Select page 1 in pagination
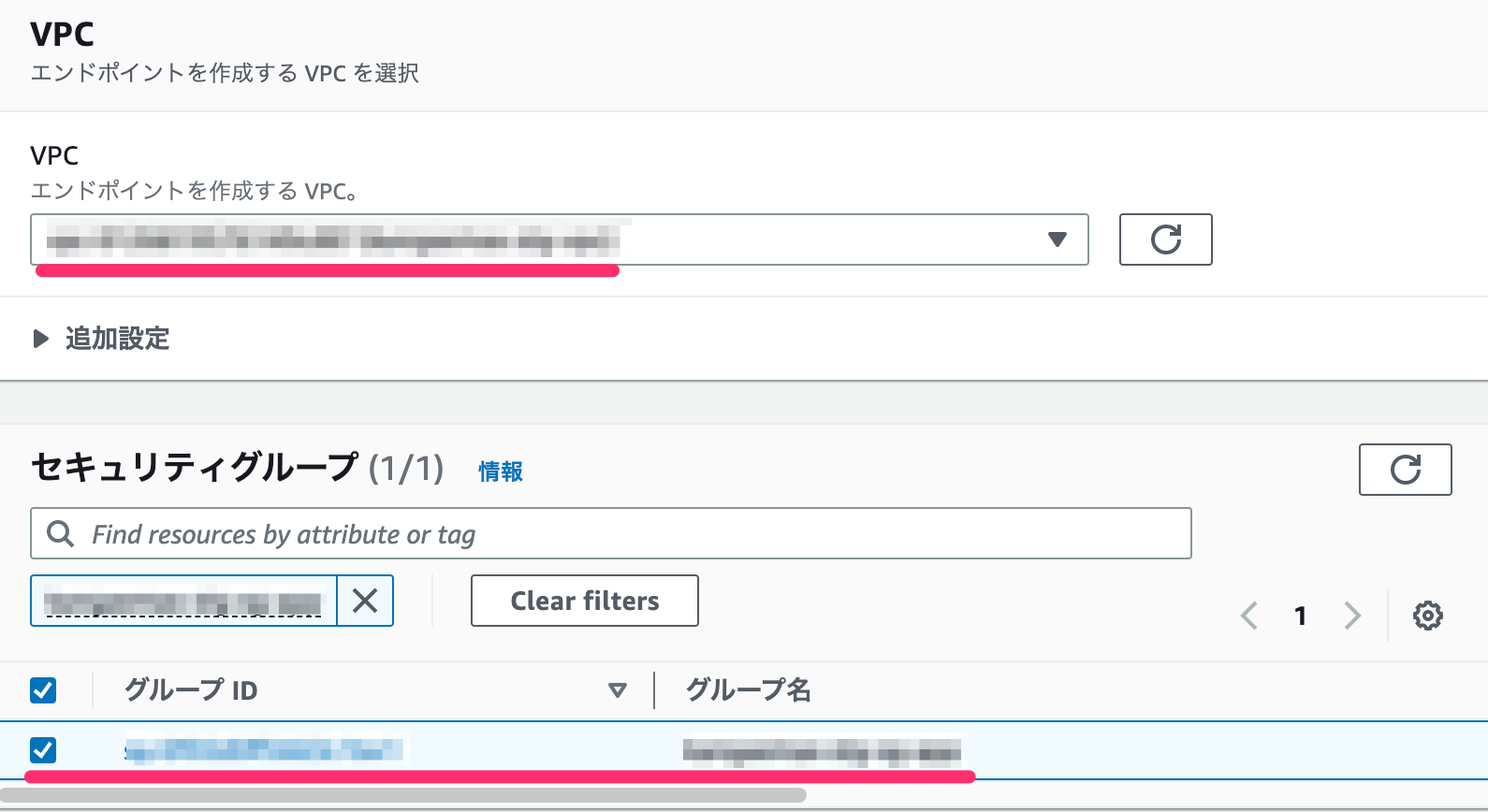Viewport: 1488px width, 812px height. 1301,616
